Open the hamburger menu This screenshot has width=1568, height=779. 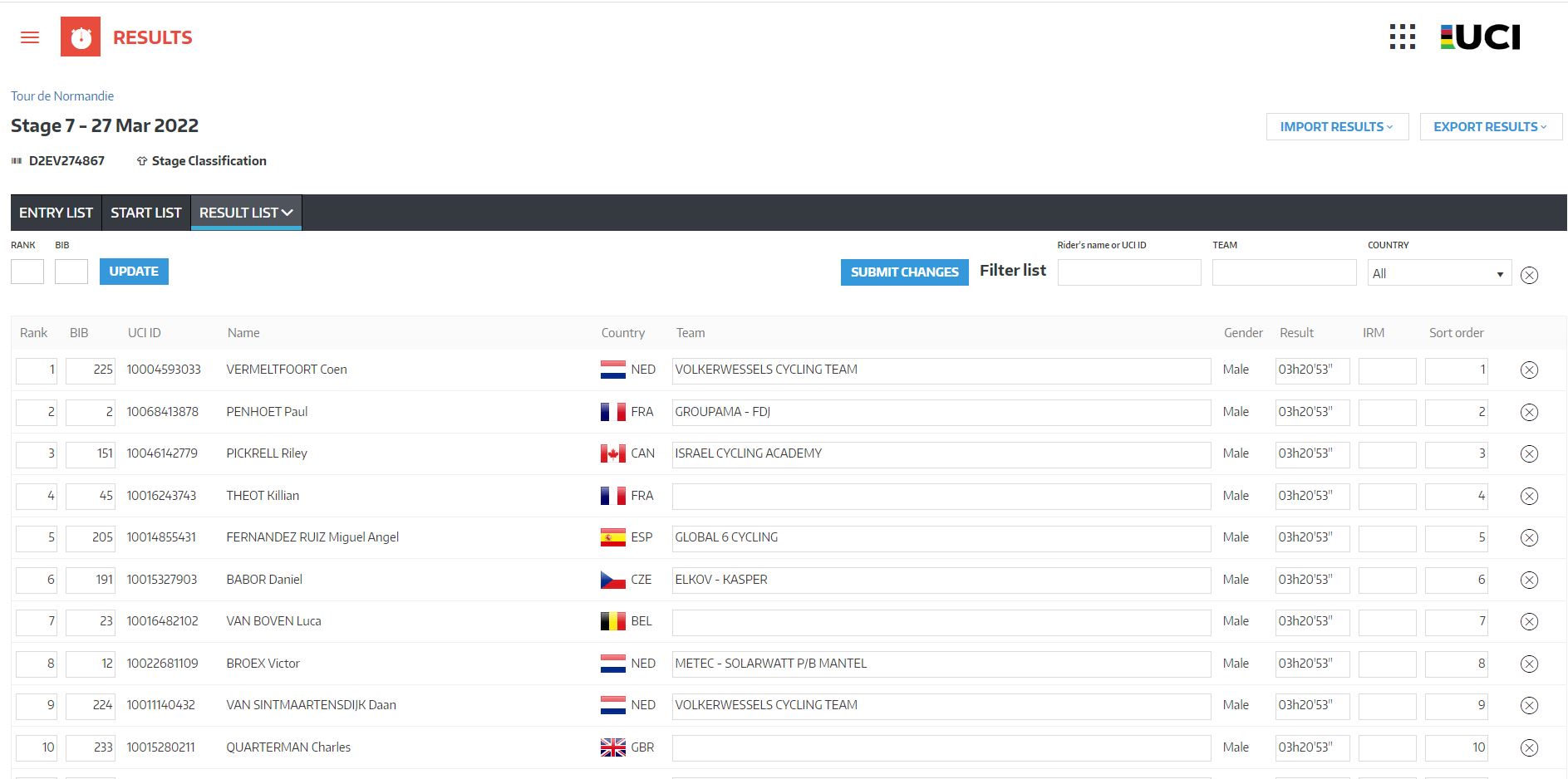pos(30,37)
